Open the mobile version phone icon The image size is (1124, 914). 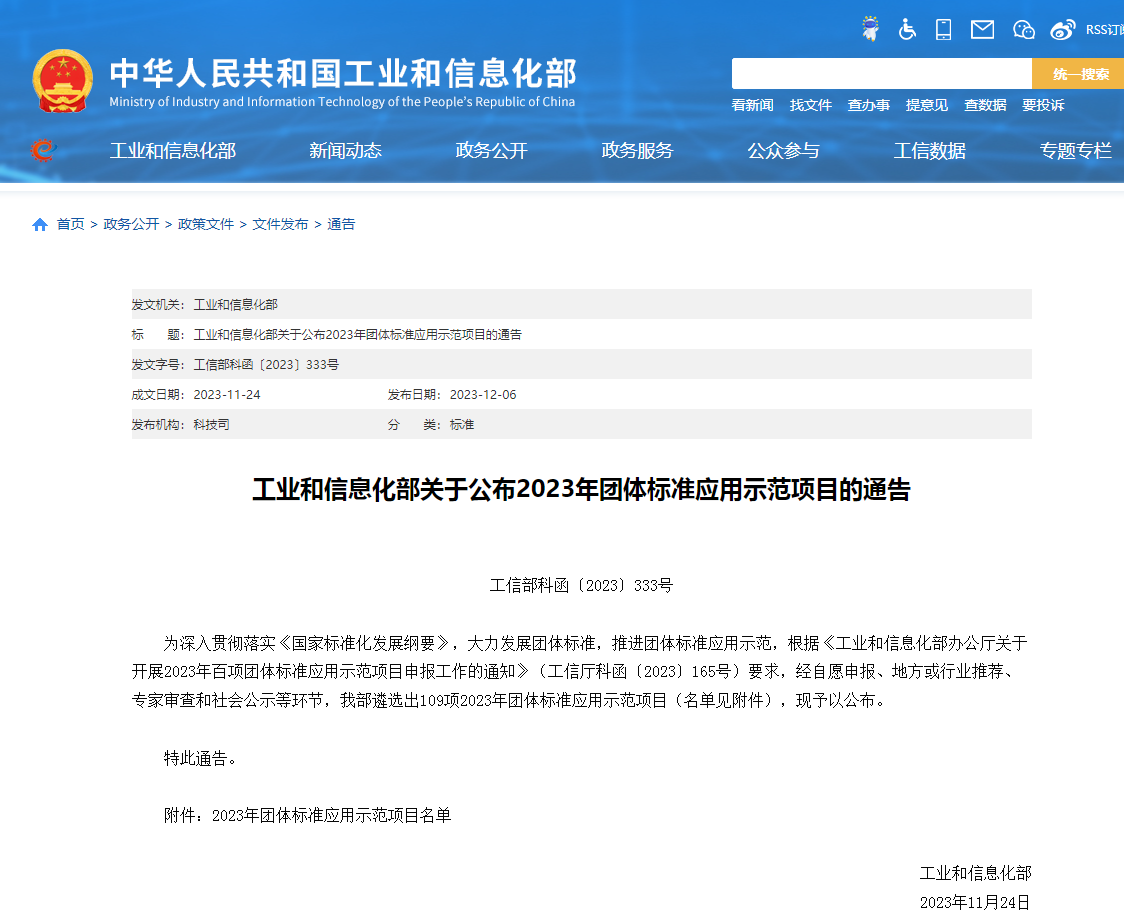(x=943, y=29)
